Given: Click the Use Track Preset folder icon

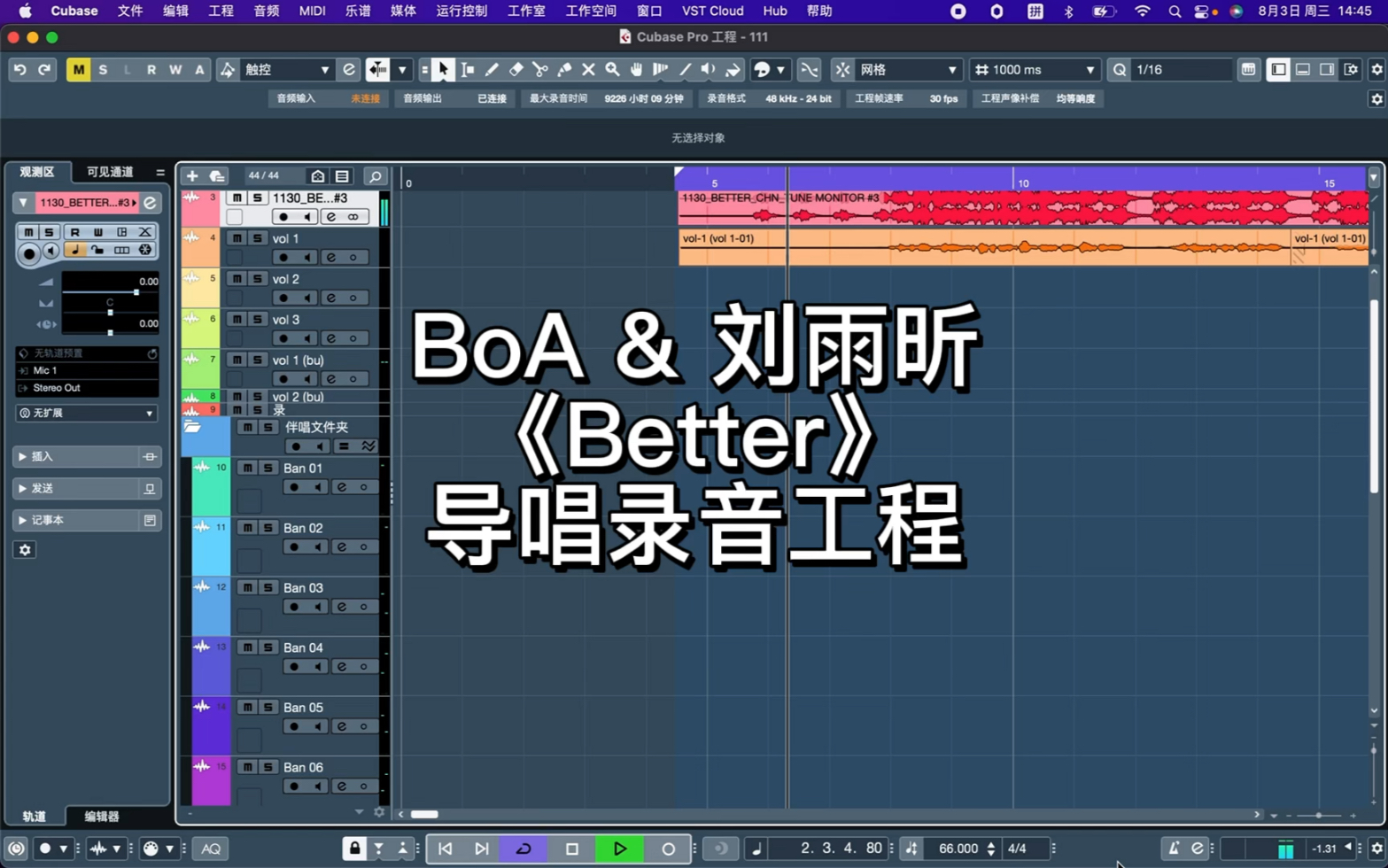Looking at the screenshot, I should pyautogui.click(x=216, y=176).
